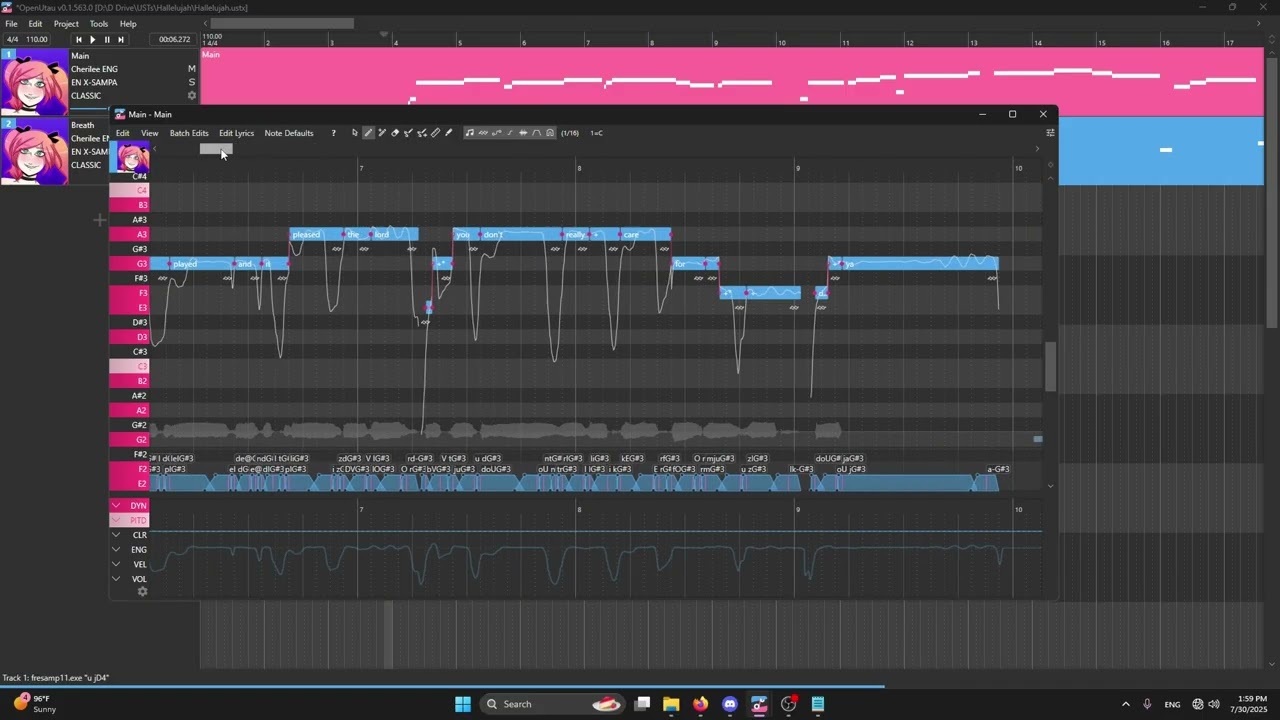This screenshot has width=1280, height=720.
Task: Toggle final pitch display icon
Action: tap(510, 133)
